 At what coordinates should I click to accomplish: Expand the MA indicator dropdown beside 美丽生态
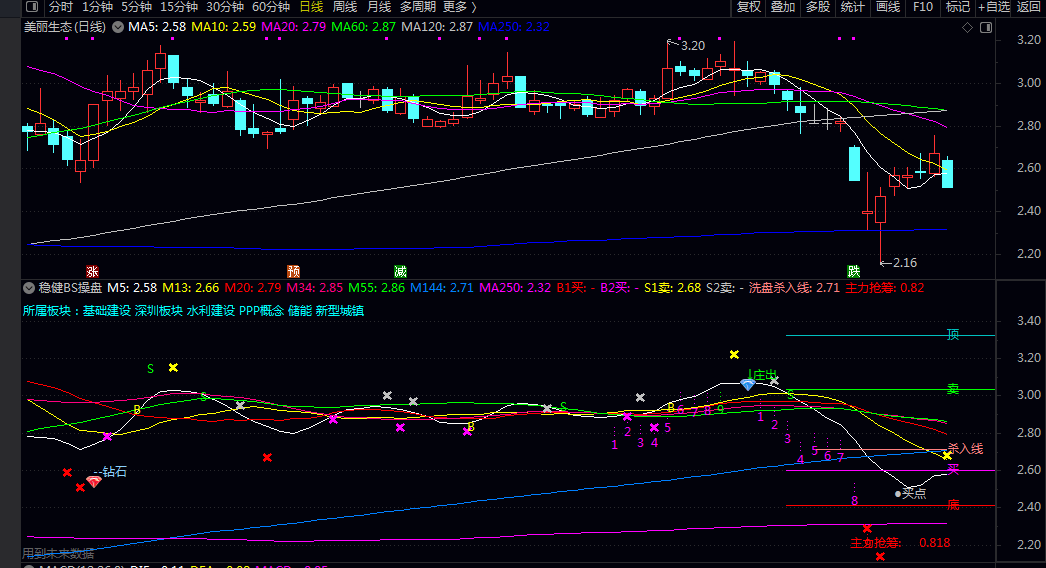(117, 26)
